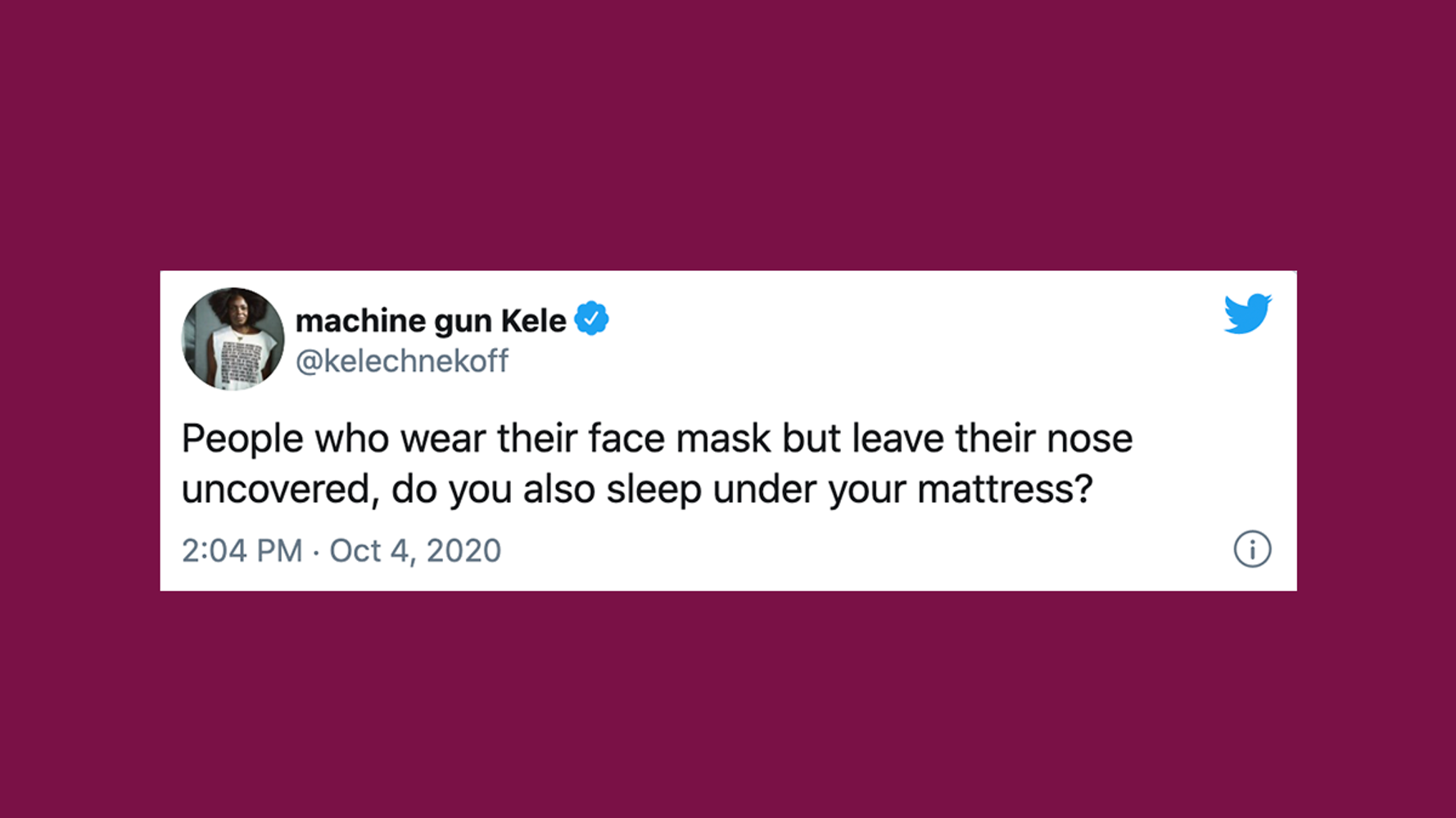This screenshot has height=818, width=1456.
Task: Click the display name machine gun Kele
Action: tap(431, 321)
